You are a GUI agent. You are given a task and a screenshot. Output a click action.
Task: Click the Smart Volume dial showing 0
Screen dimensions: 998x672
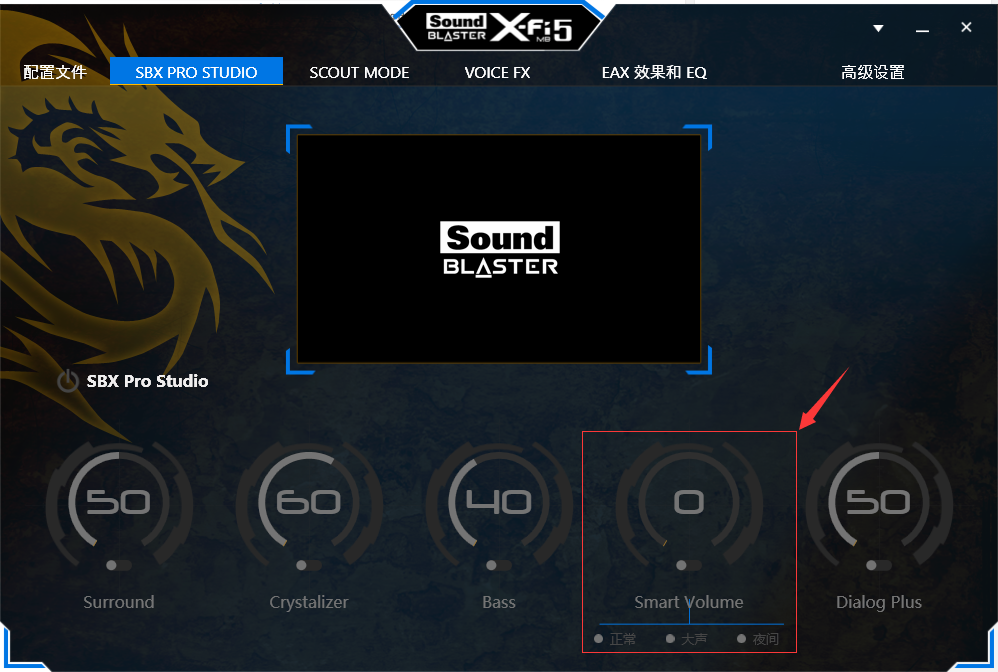click(689, 501)
